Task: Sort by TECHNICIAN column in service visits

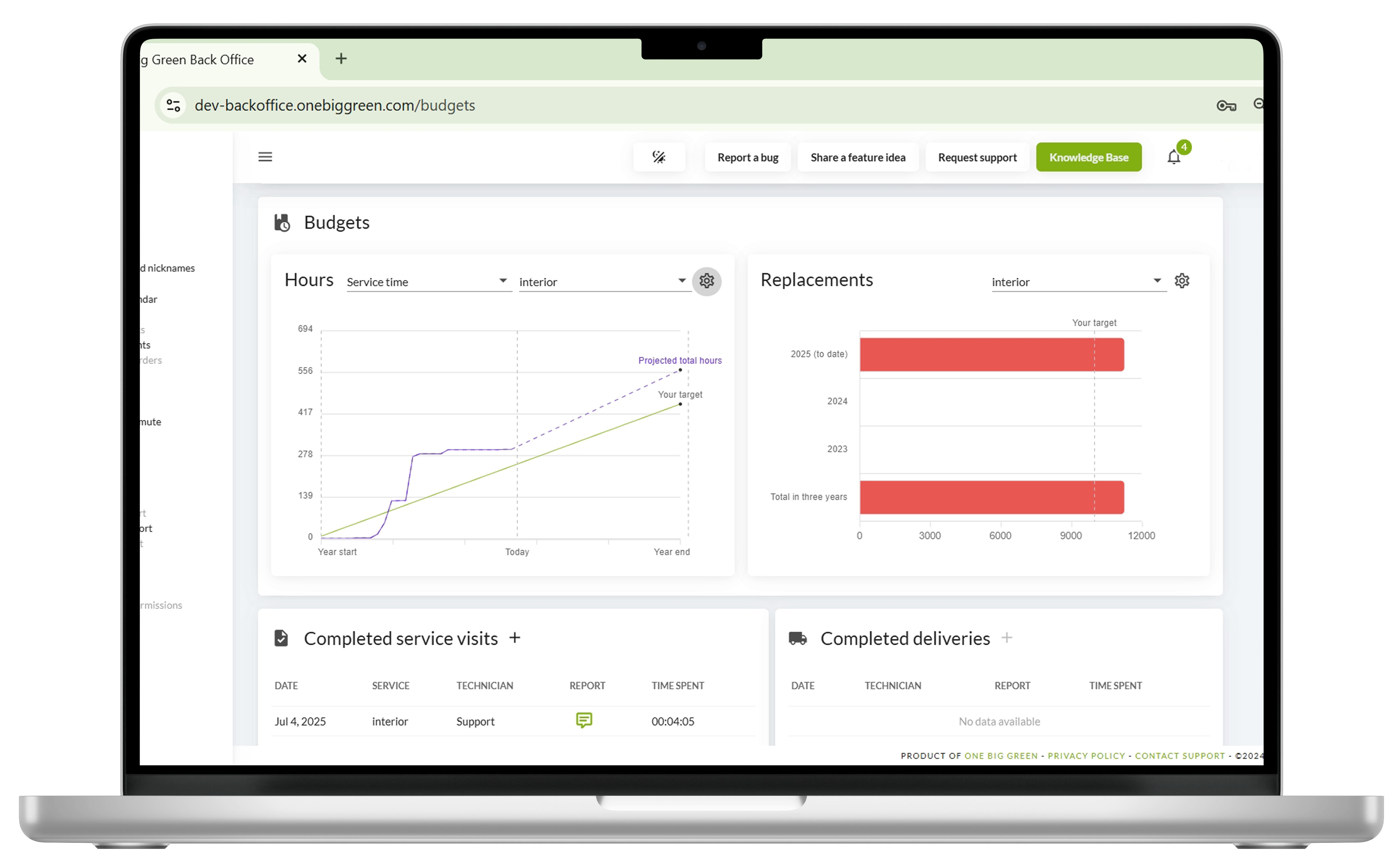Action: pyautogui.click(x=485, y=685)
